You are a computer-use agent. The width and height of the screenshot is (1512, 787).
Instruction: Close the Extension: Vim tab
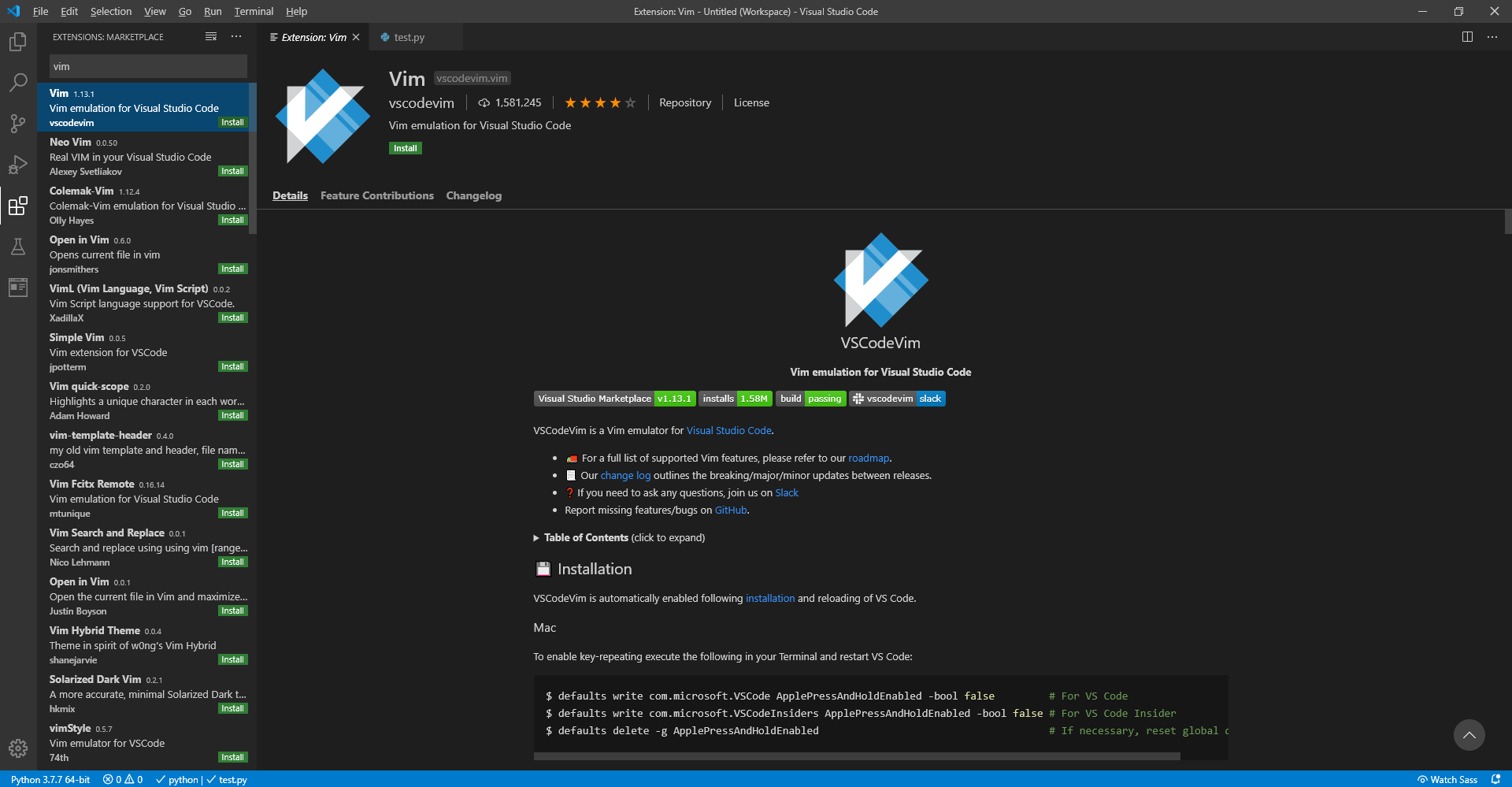coord(356,37)
